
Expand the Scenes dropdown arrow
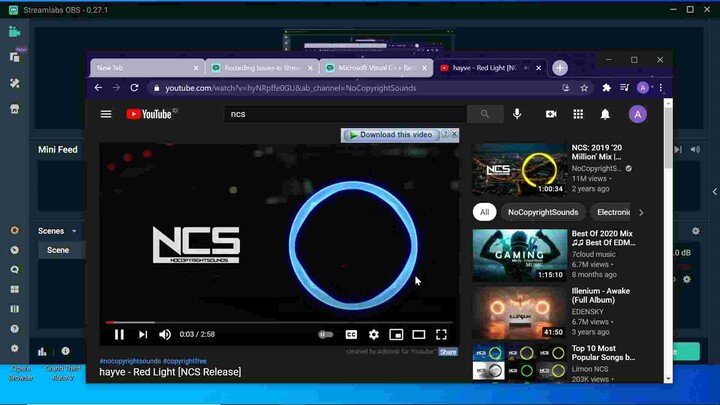coord(74,231)
